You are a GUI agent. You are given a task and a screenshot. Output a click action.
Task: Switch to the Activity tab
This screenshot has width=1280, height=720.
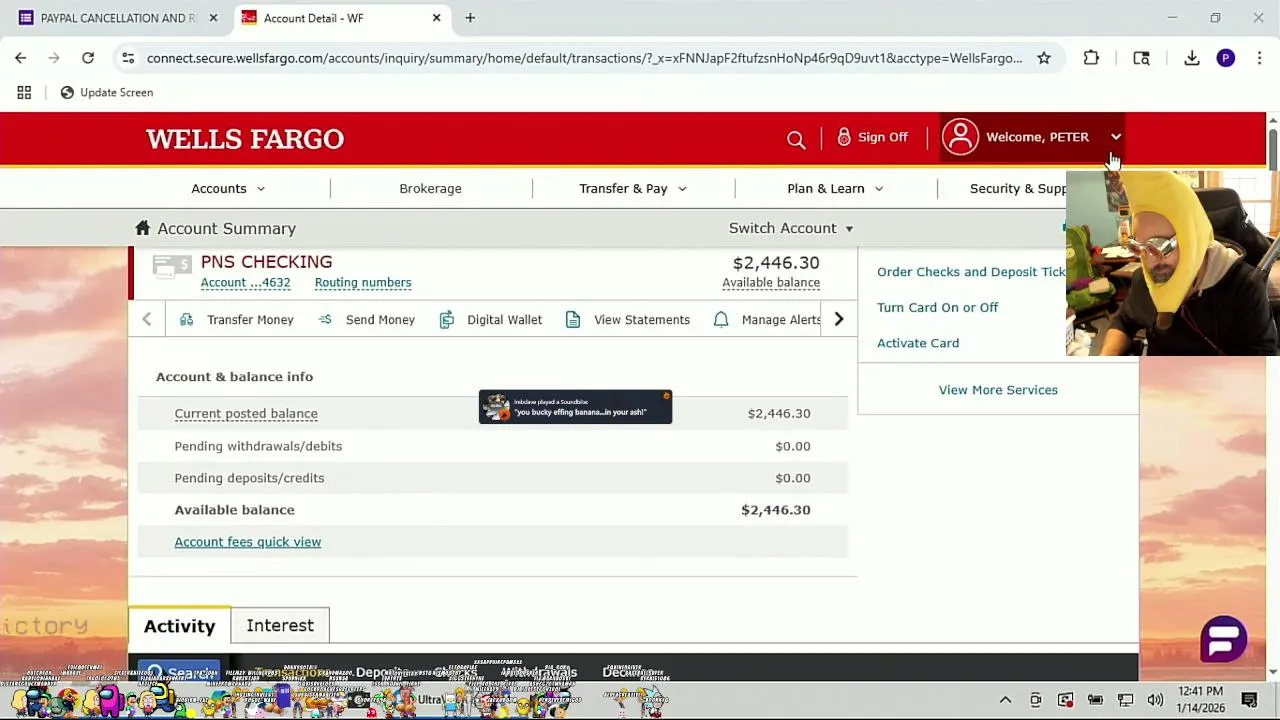pyautogui.click(x=179, y=626)
